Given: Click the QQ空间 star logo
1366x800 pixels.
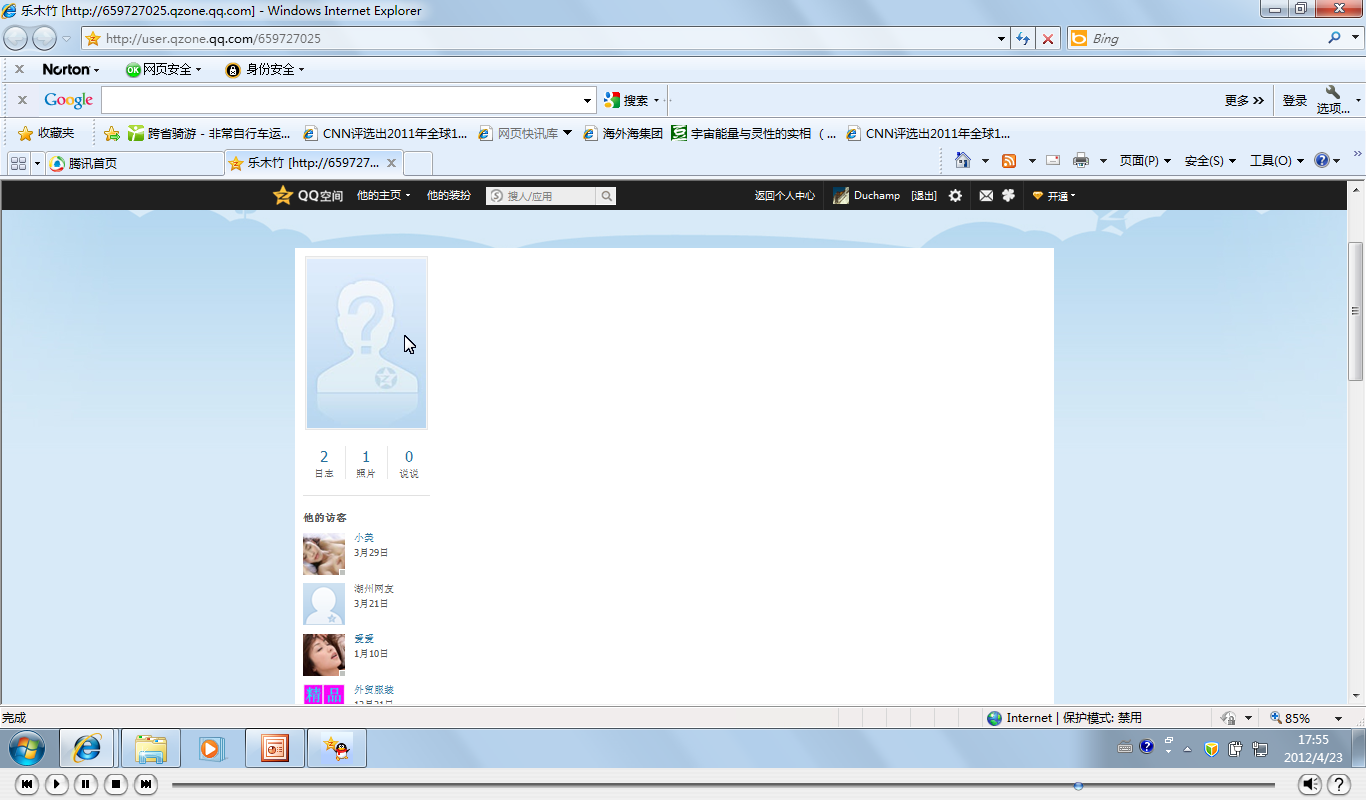Looking at the screenshot, I should click(283, 196).
